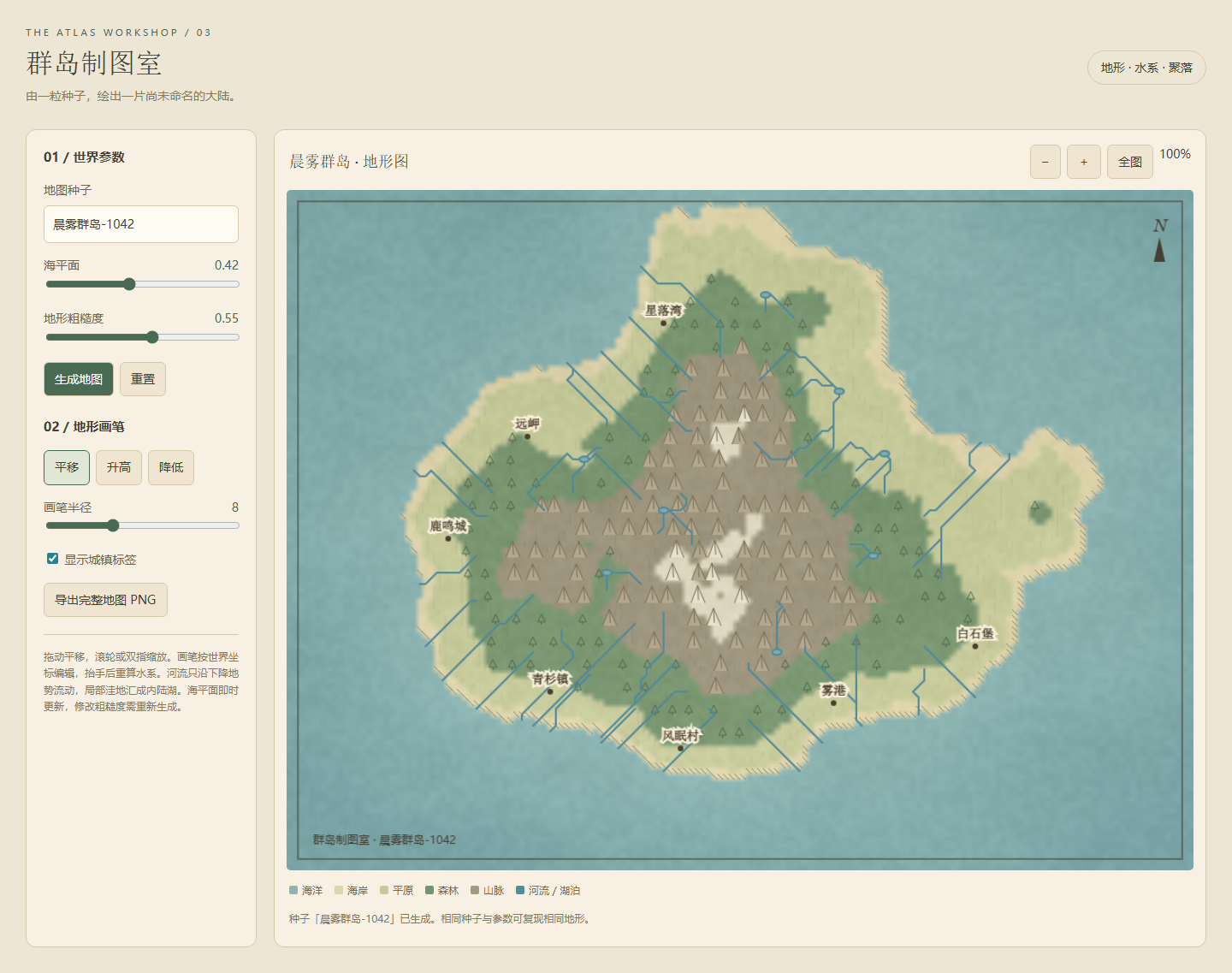This screenshot has width=1232, height=973.
Task: Click the 重置 button
Action: (x=143, y=379)
